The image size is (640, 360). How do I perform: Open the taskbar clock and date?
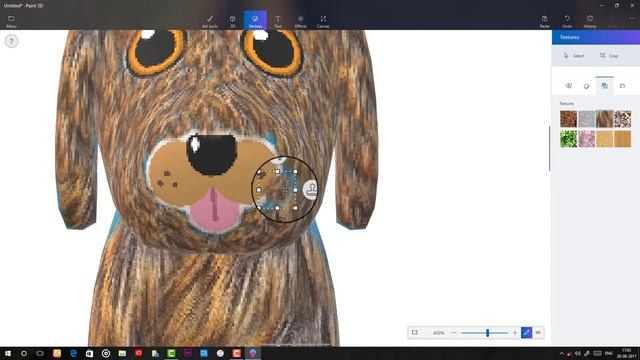click(627, 353)
